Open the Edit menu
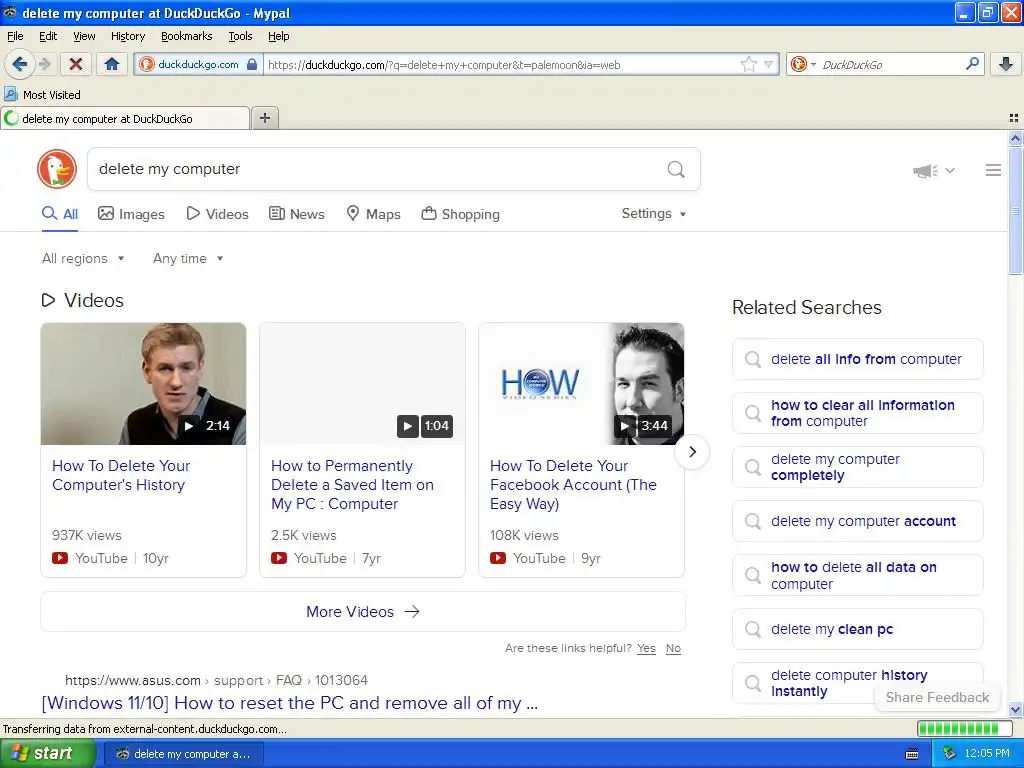This screenshot has width=1024, height=768. click(48, 36)
